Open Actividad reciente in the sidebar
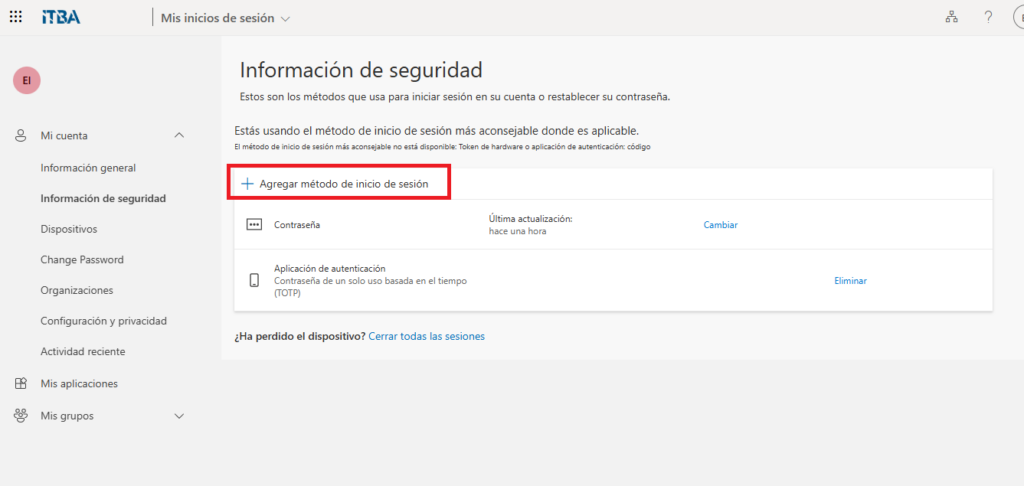This screenshot has width=1024, height=486. click(82, 352)
